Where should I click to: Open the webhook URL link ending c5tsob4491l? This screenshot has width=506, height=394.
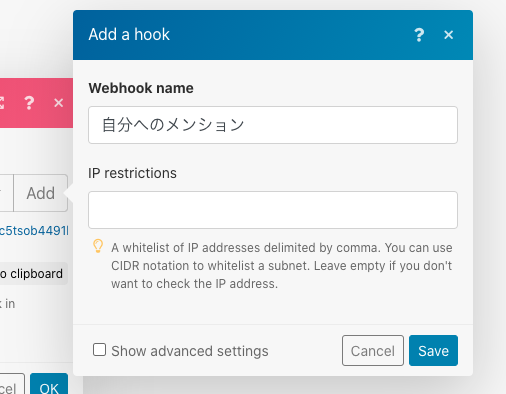pyautogui.click(x=34, y=231)
